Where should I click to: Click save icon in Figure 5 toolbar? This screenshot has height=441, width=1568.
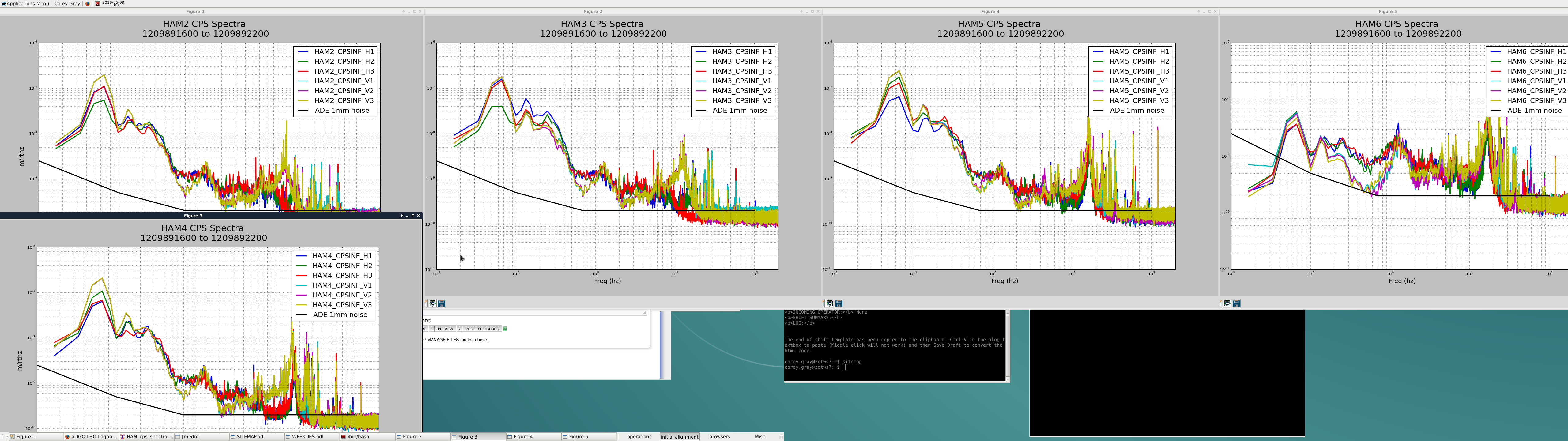1236,303
